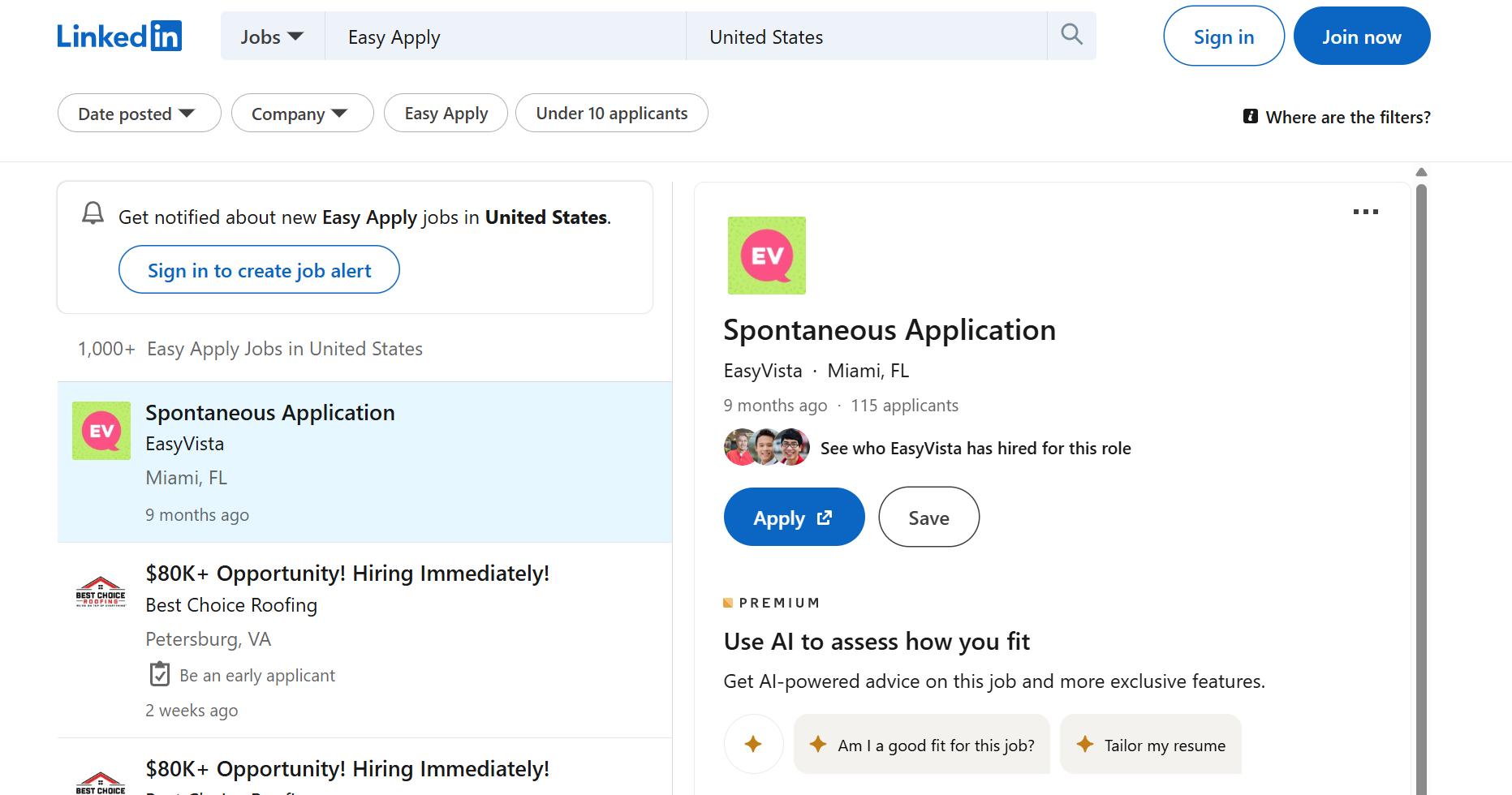Click the notification bell icon

93,213
